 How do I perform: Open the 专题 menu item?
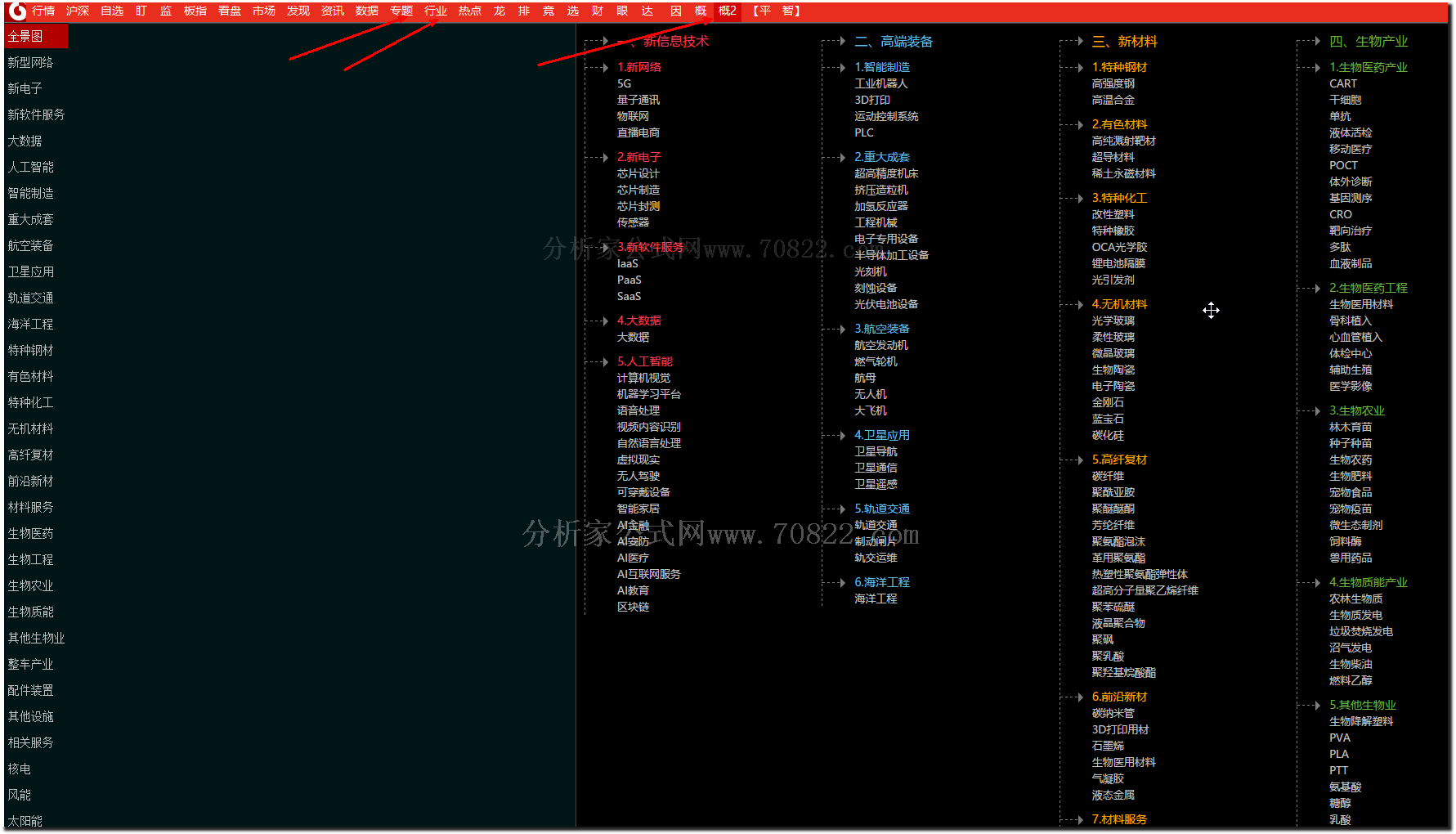(401, 11)
